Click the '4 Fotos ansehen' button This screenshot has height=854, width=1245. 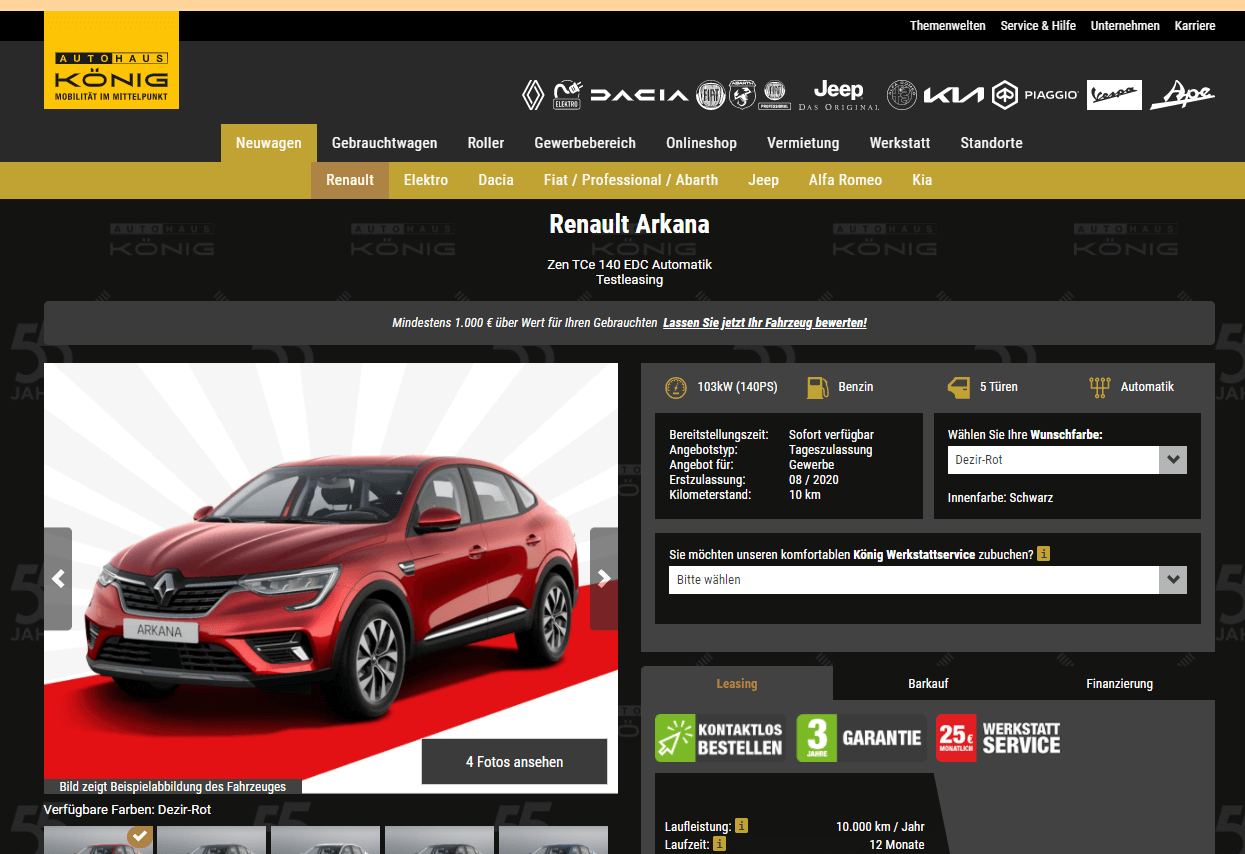coord(514,762)
